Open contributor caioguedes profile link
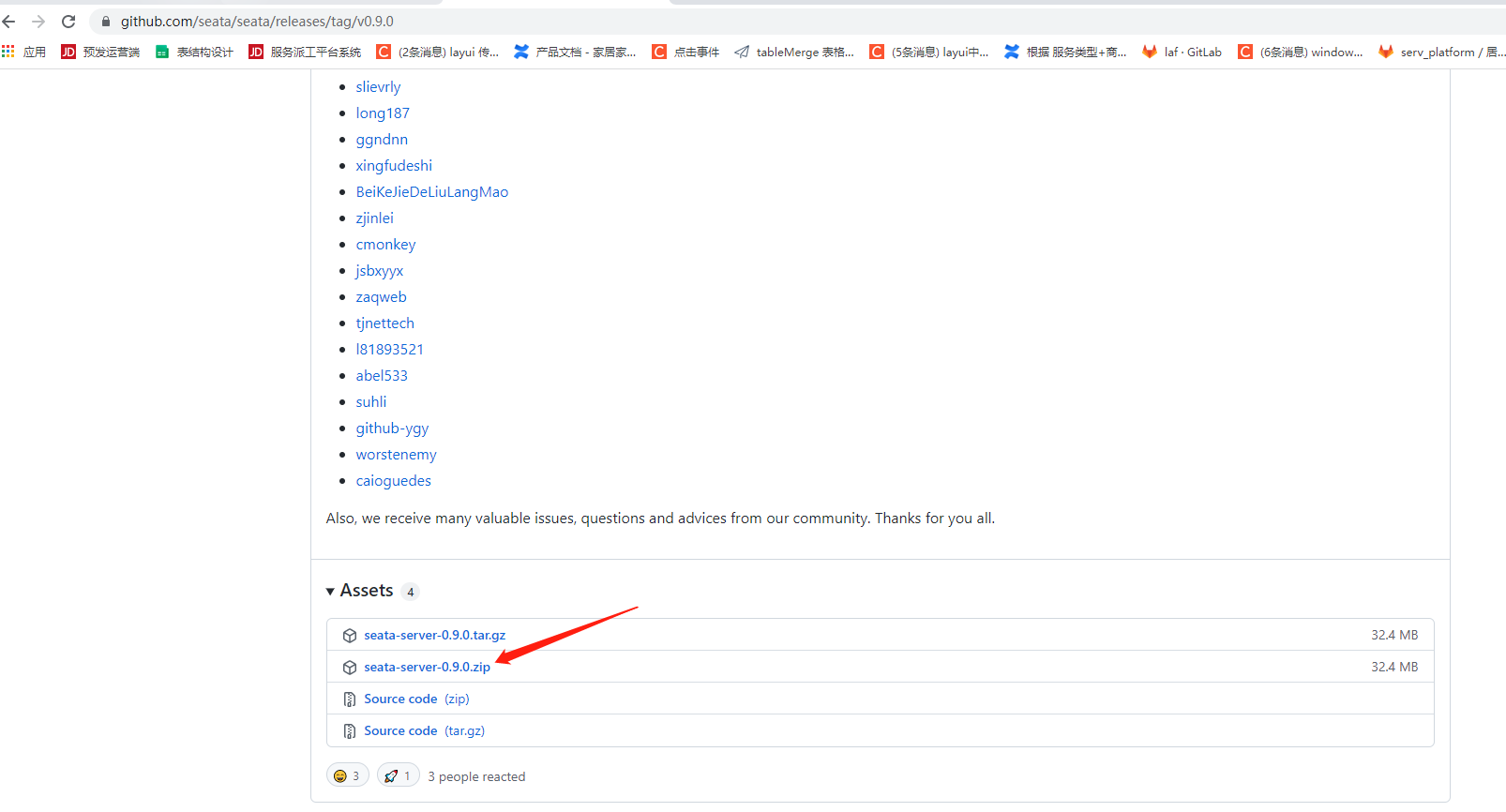Viewport: 1506px width, 812px height. tap(393, 480)
